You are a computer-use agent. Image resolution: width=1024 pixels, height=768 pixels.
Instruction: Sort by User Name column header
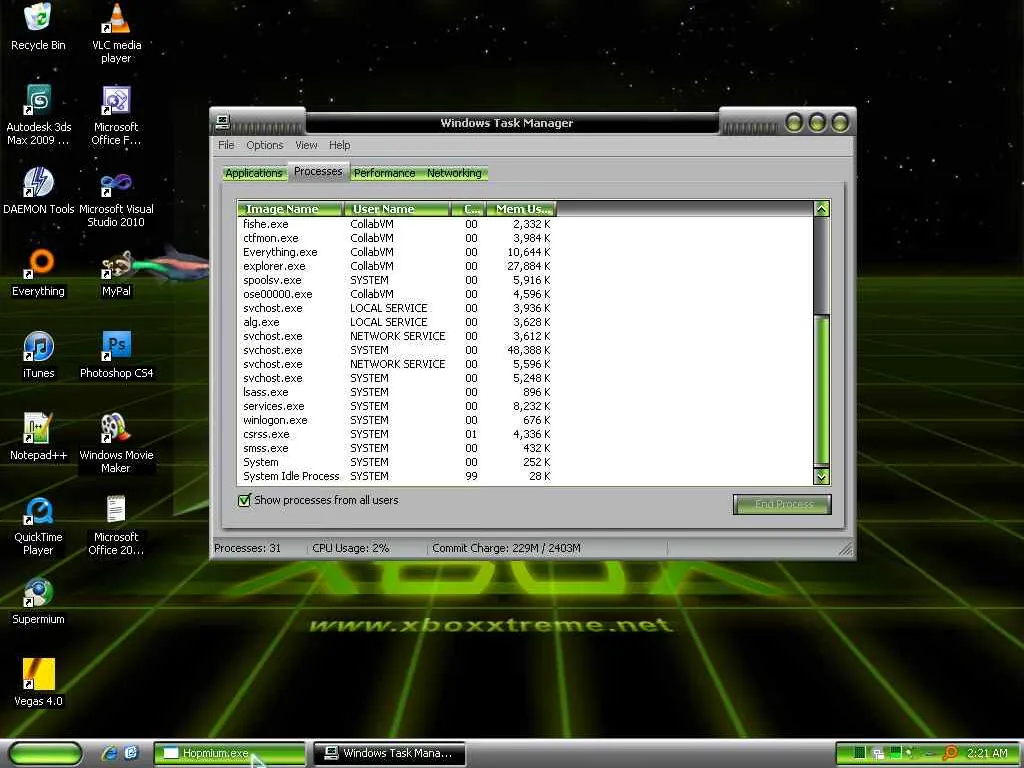click(397, 209)
